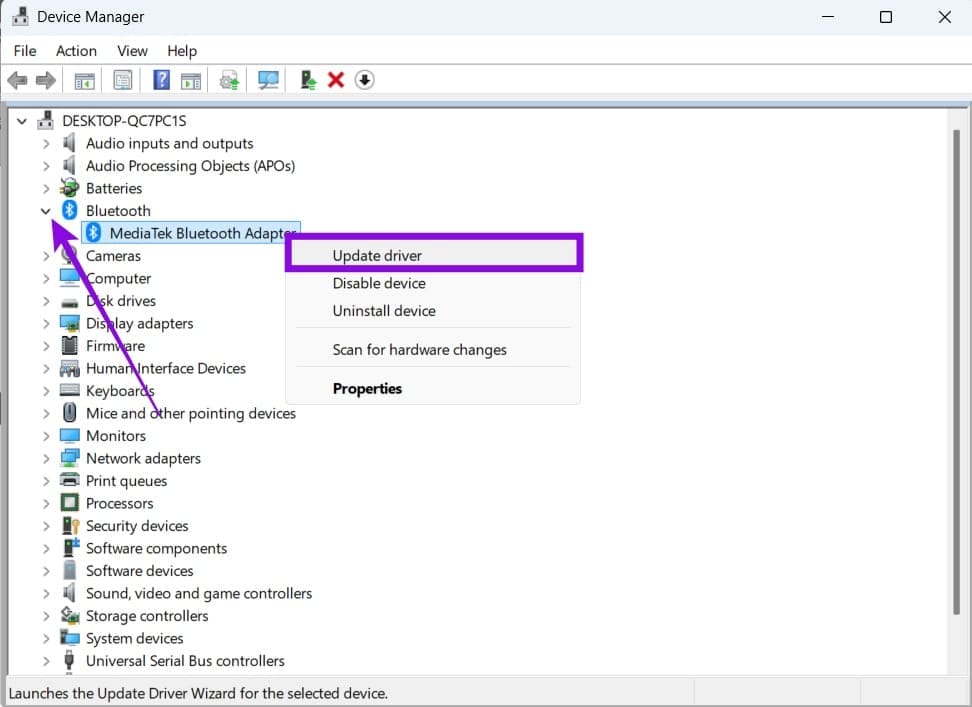Choose Uninstall device from context menu

coord(433,311)
